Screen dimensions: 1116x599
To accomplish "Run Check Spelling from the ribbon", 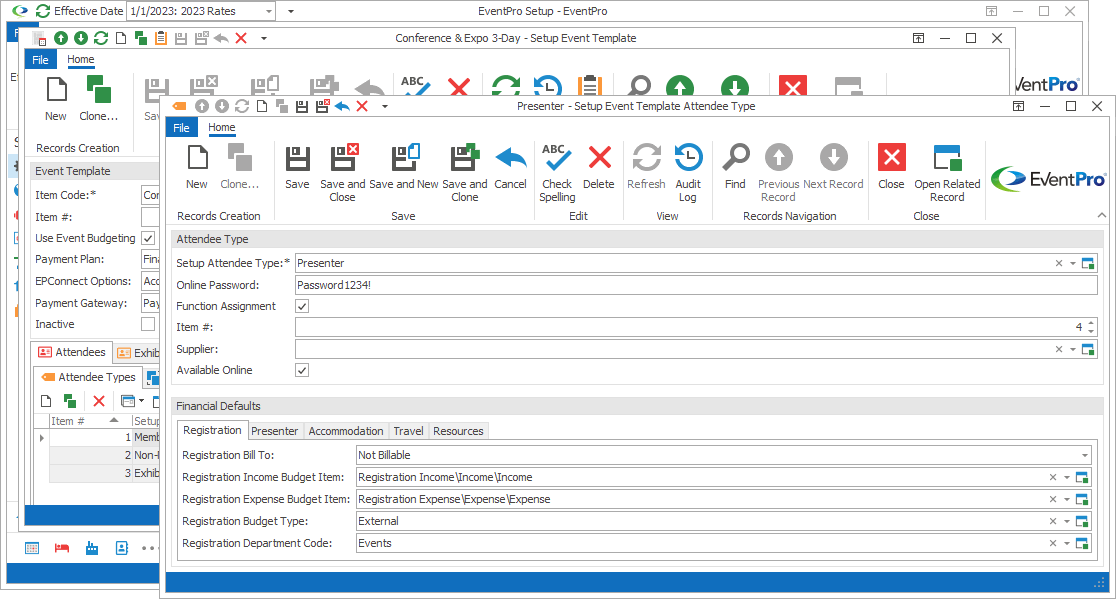I will point(557,173).
